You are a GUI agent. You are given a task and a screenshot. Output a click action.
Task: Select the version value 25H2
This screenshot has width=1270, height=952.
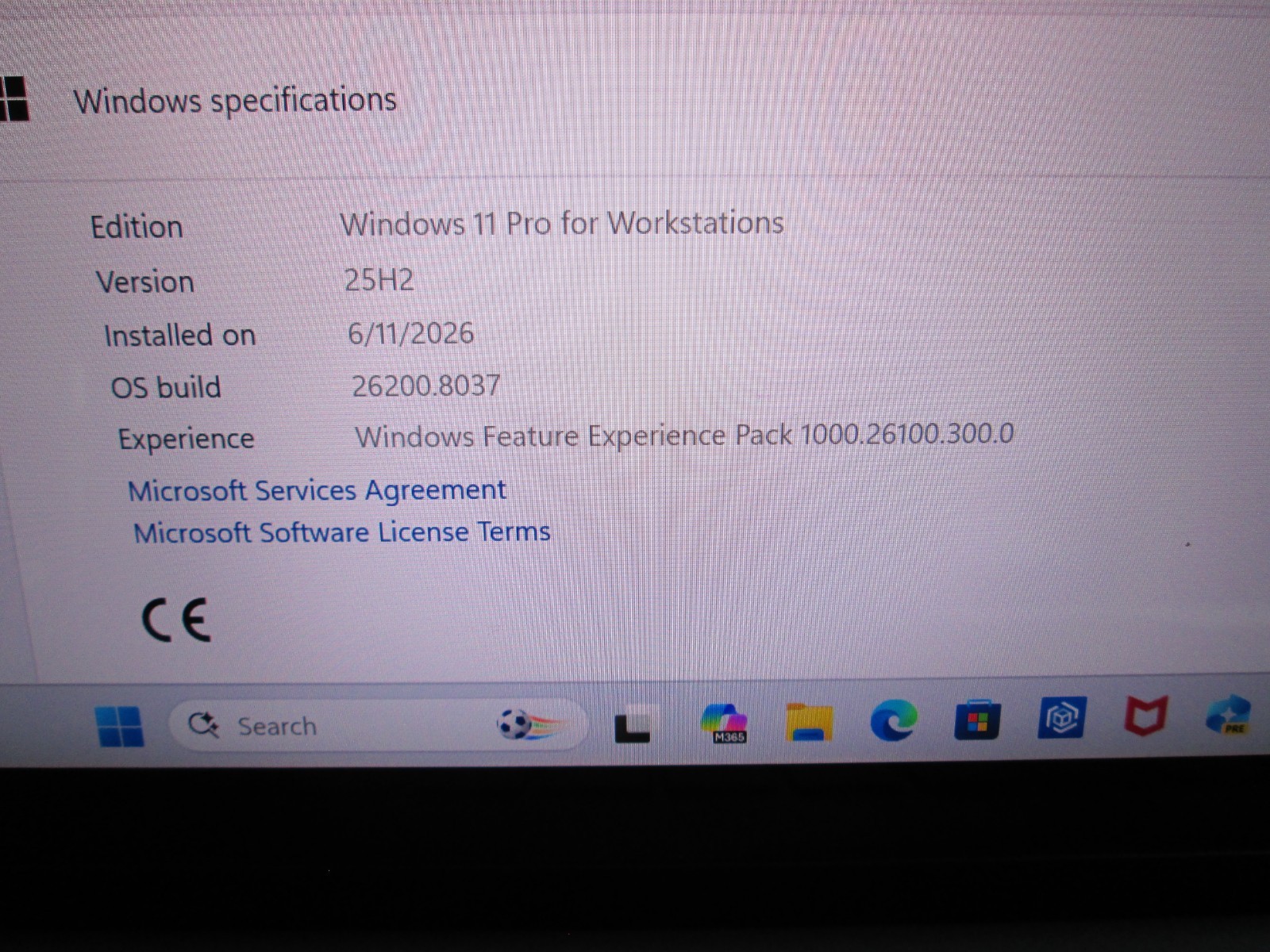point(379,279)
